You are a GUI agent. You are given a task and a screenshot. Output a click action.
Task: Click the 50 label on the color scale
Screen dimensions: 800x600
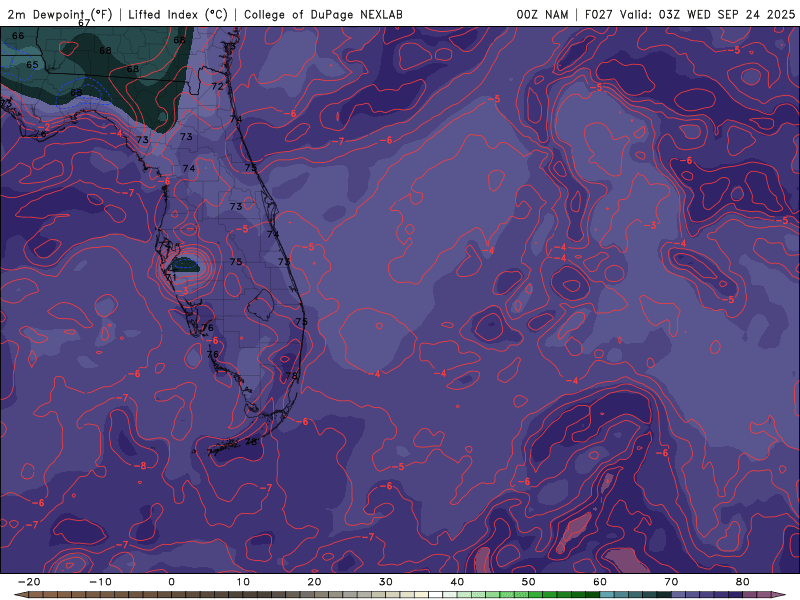tap(529, 582)
